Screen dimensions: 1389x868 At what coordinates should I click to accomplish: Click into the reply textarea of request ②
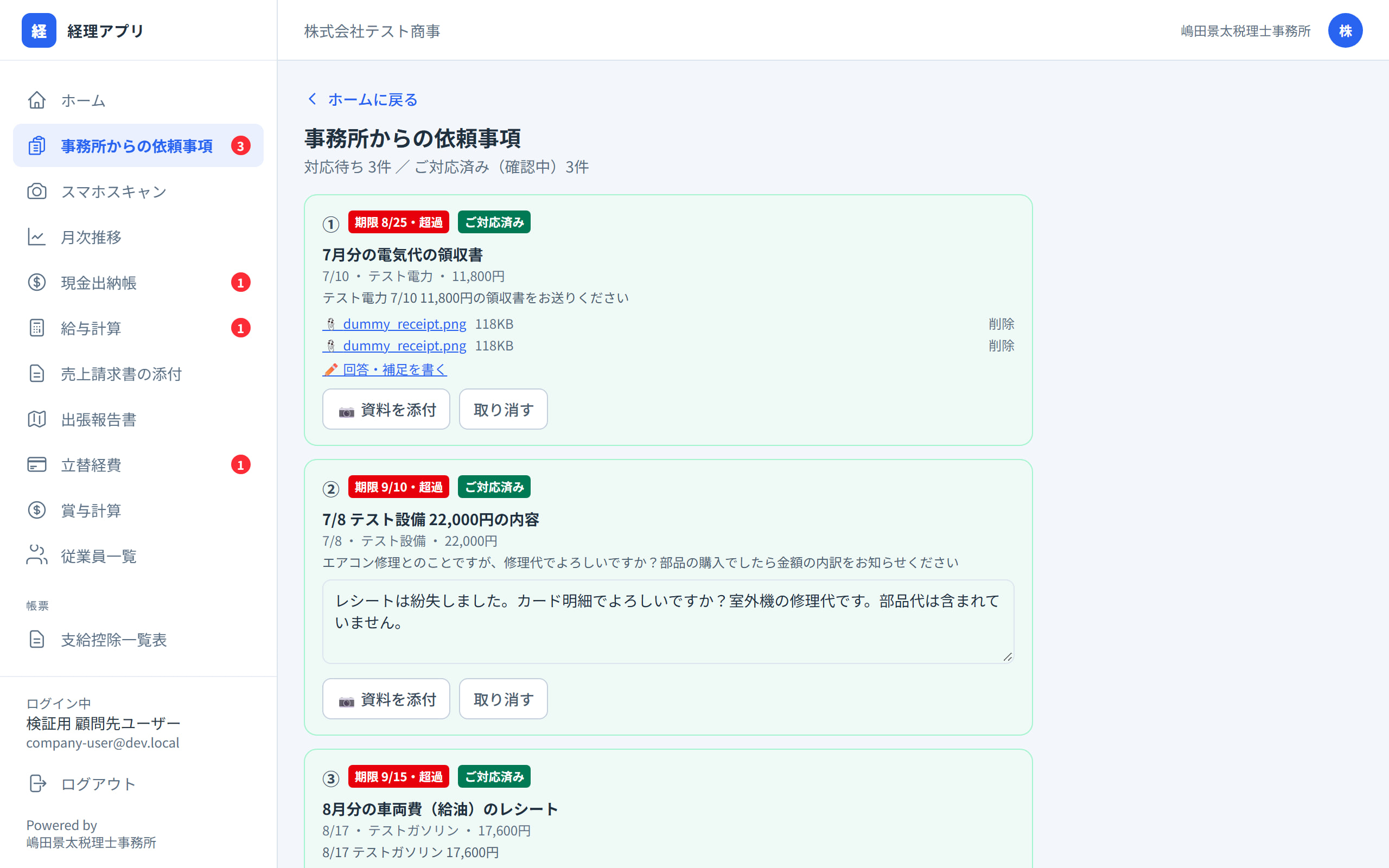tap(667, 622)
